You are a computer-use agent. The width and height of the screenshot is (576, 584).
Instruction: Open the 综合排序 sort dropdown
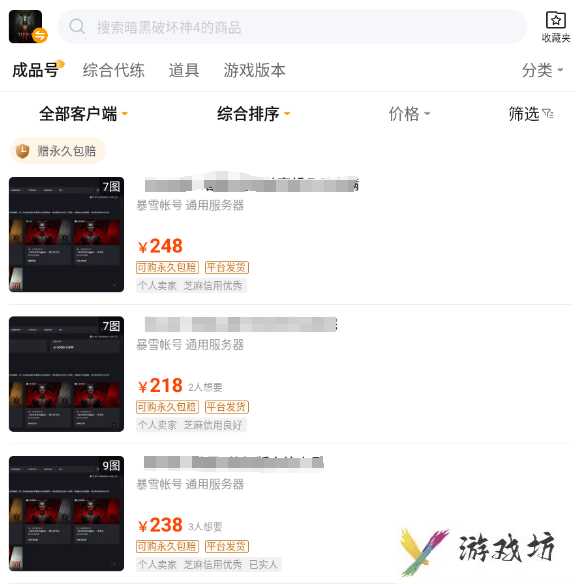pyautogui.click(x=254, y=114)
